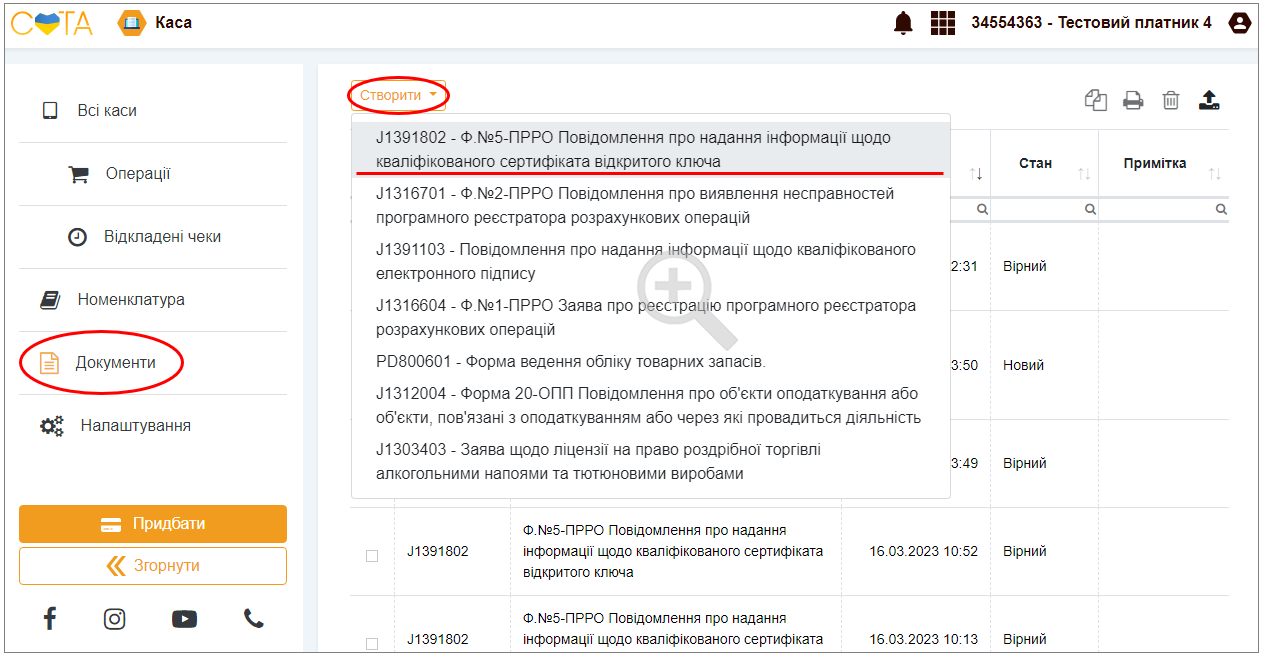Click search magnifier in the Стан filter
The image size is (1262, 657).
1090,210
